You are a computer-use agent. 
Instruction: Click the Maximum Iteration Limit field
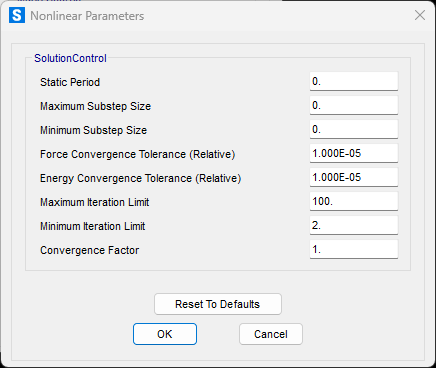pyautogui.click(x=354, y=201)
